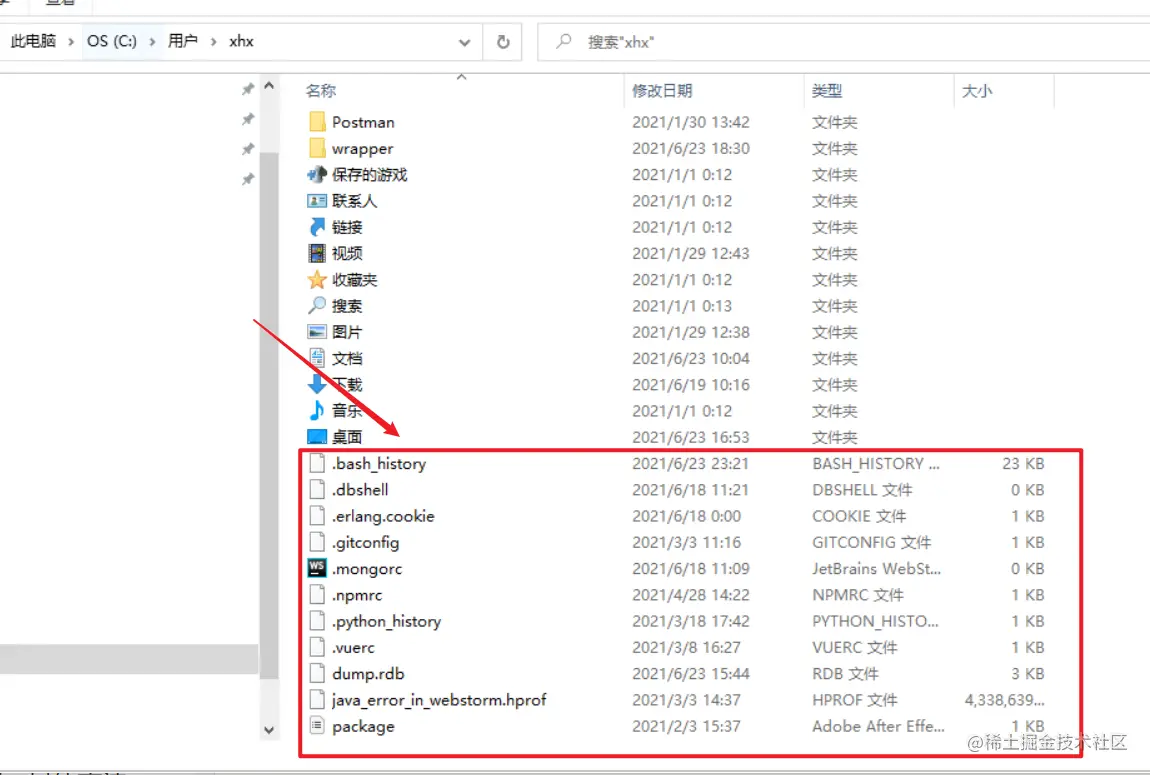Image resolution: width=1150 pixels, height=775 pixels.
Task: Select the 音乐 music note icon
Action: tap(317, 410)
